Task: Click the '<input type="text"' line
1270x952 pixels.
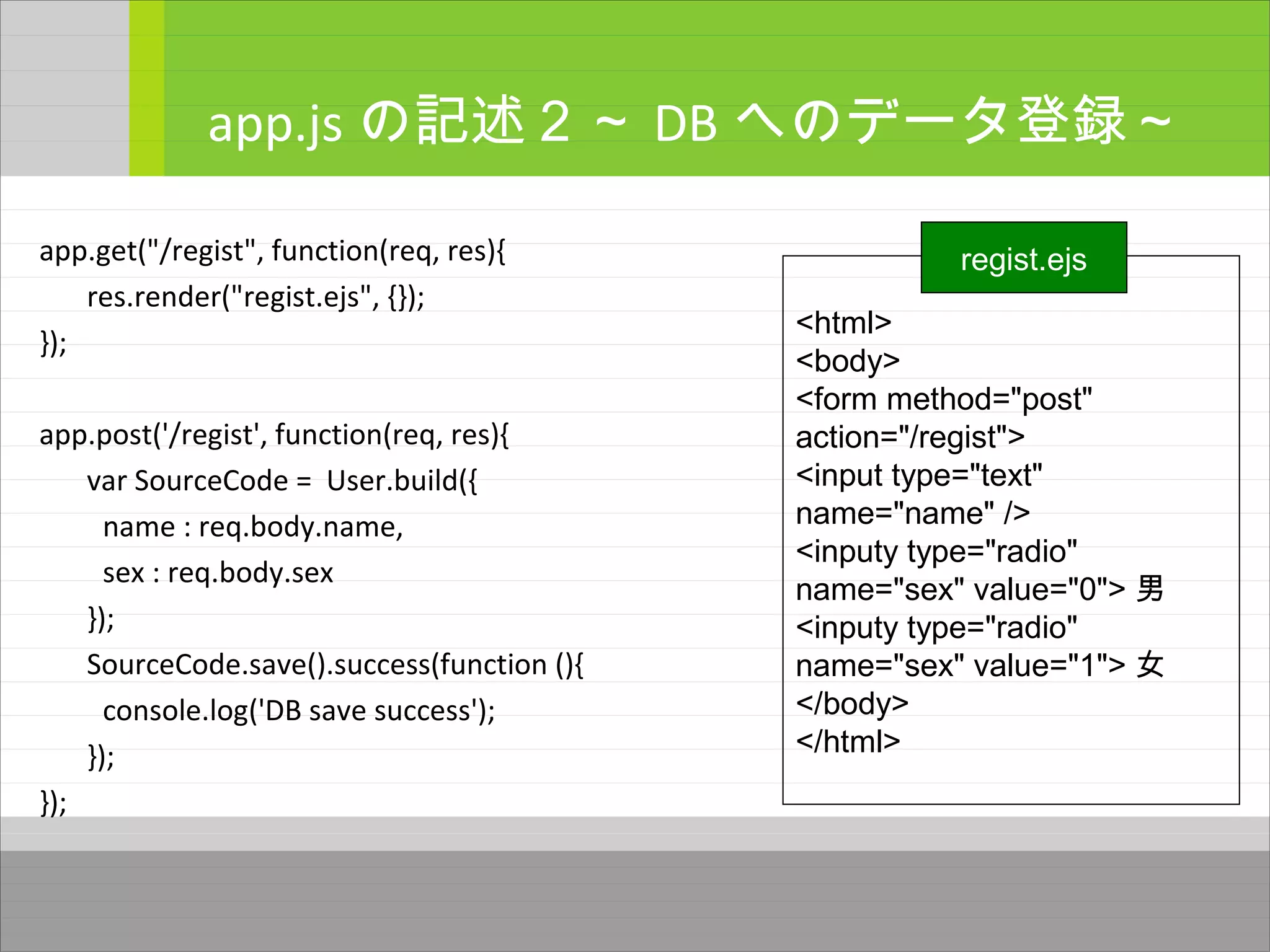Action: (x=919, y=475)
